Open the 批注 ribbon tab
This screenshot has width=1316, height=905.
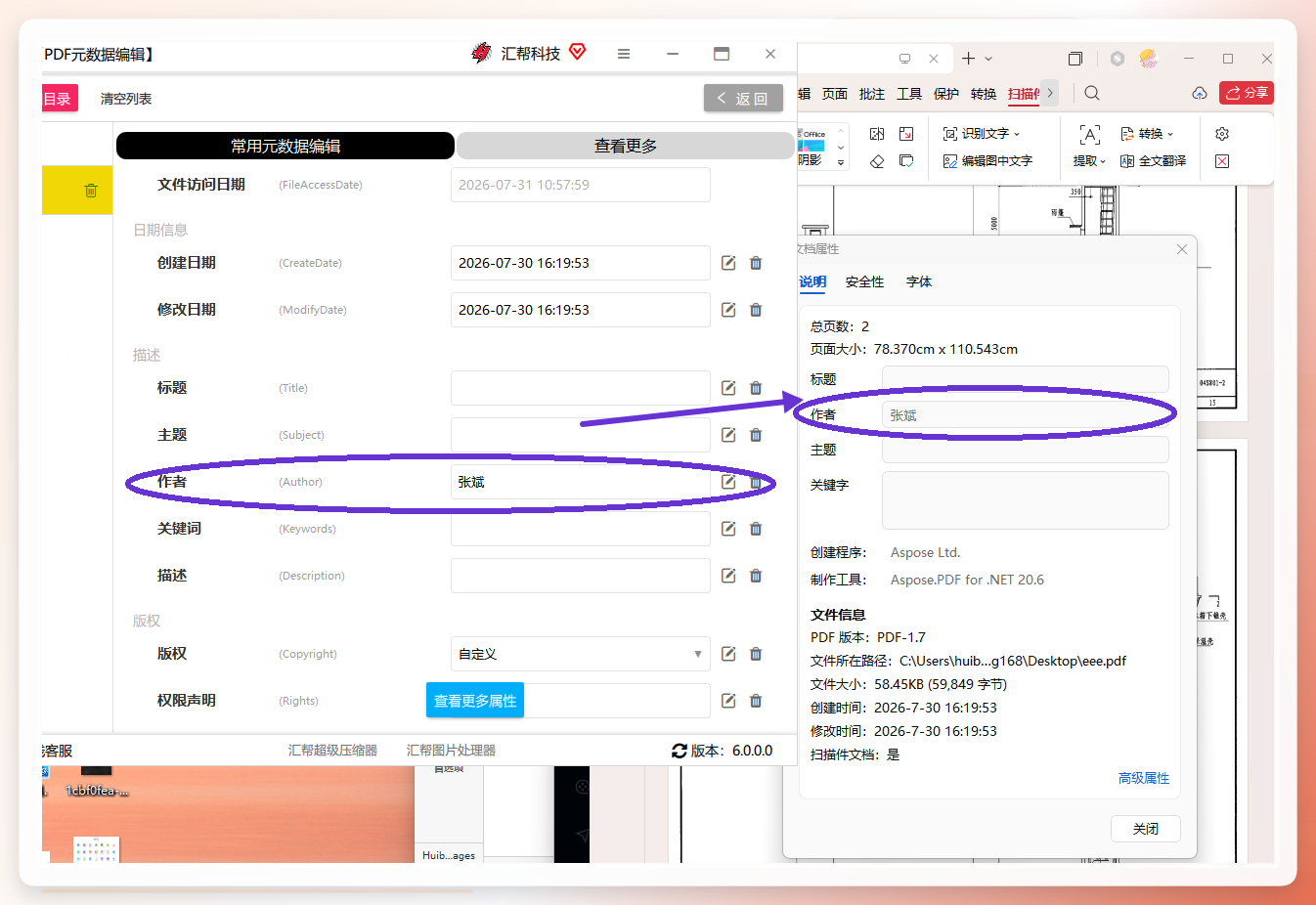click(872, 94)
